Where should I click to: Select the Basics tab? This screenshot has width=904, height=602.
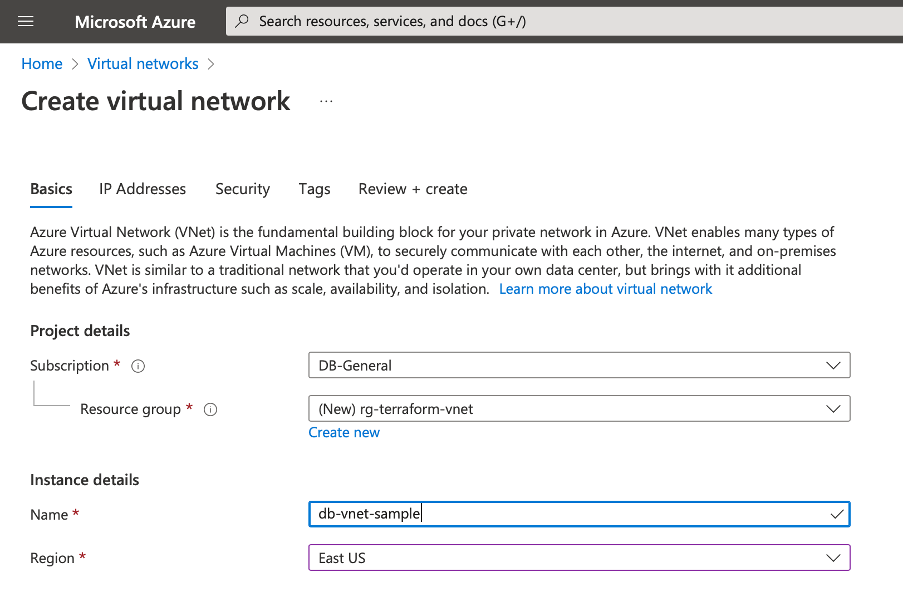(51, 189)
